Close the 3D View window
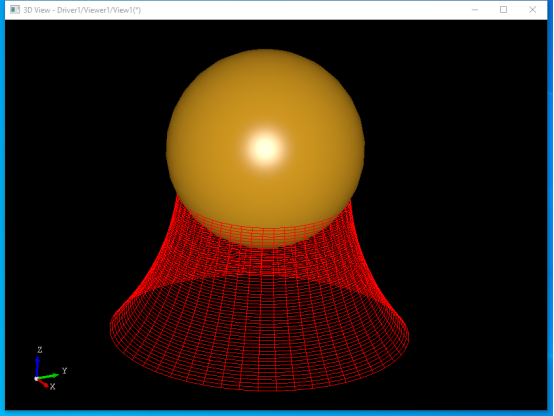 [532, 10]
